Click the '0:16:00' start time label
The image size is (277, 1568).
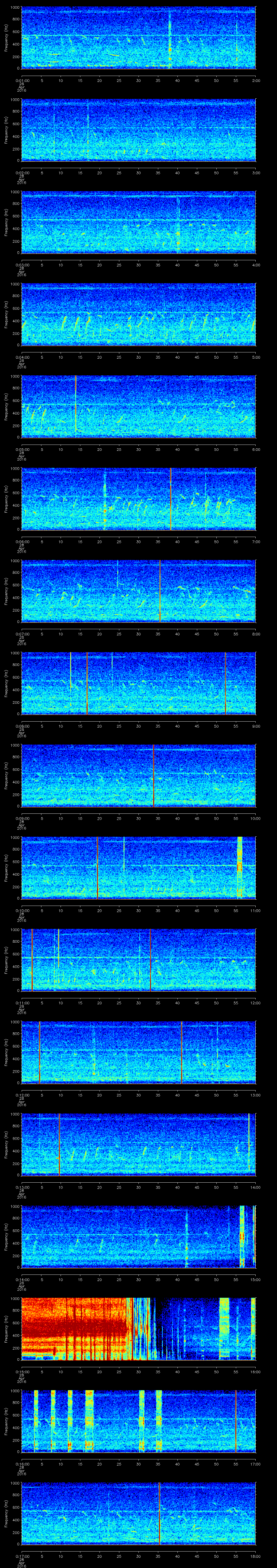tap(22, 1463)
